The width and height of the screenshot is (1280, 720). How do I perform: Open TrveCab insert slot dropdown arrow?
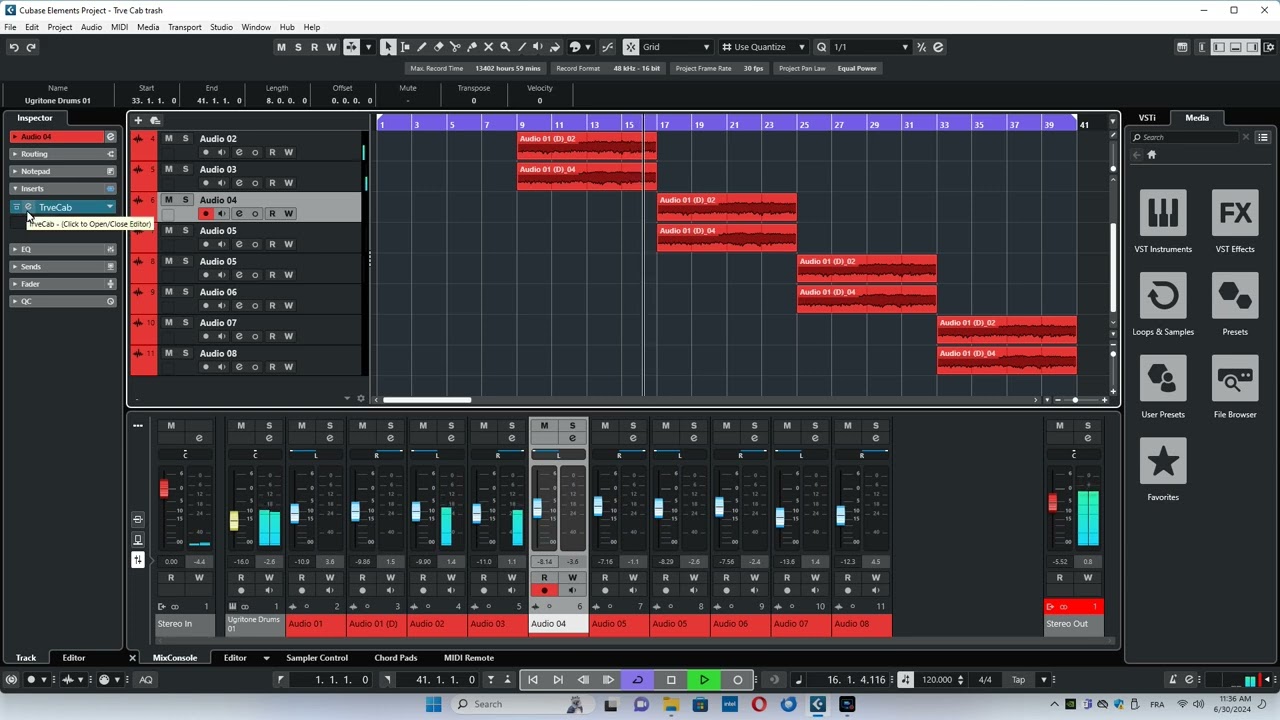[x=109, y=207]
